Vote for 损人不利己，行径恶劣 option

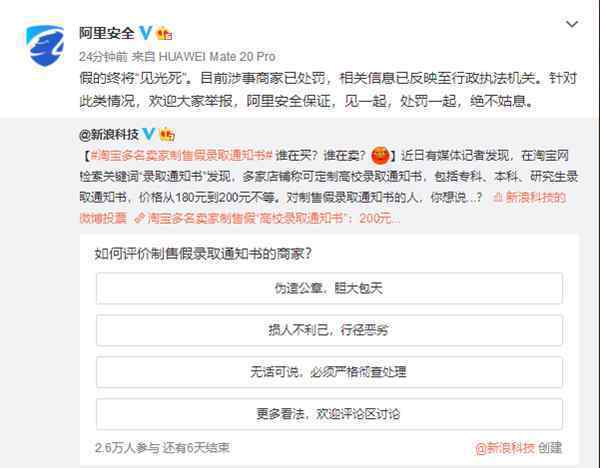coord(329,330)
